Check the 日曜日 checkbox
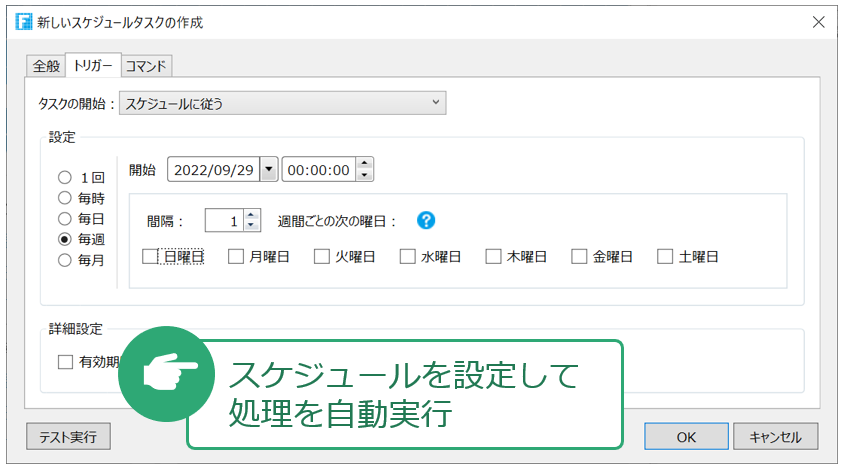Image resolution: width=844 pixels, height=469 pixels. pos(150,257)
